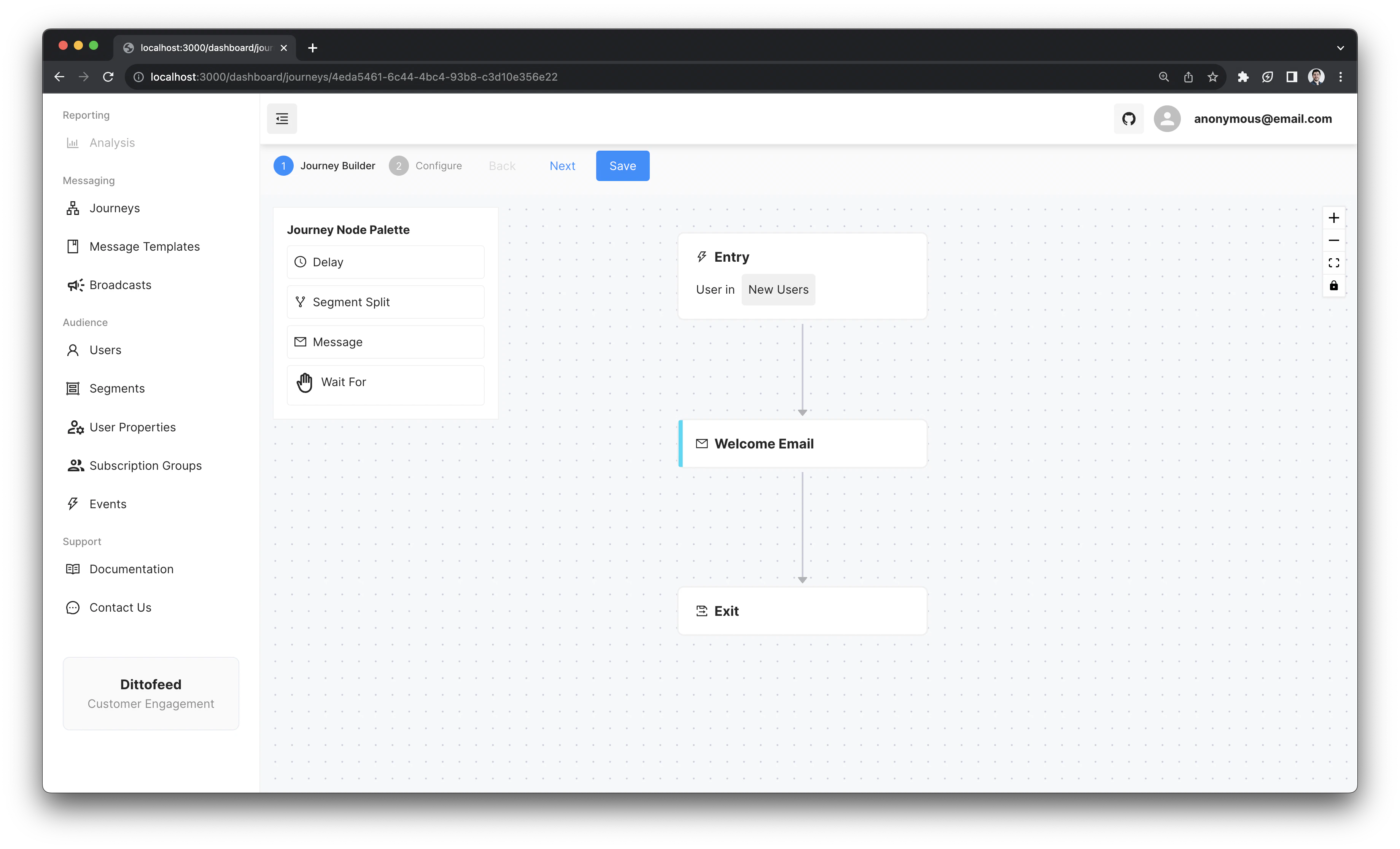The height and width of the screenshot is (849, 1400).
Task: Collapse the sidebar with the menu fold icon
Action: [x=282, y=119]
